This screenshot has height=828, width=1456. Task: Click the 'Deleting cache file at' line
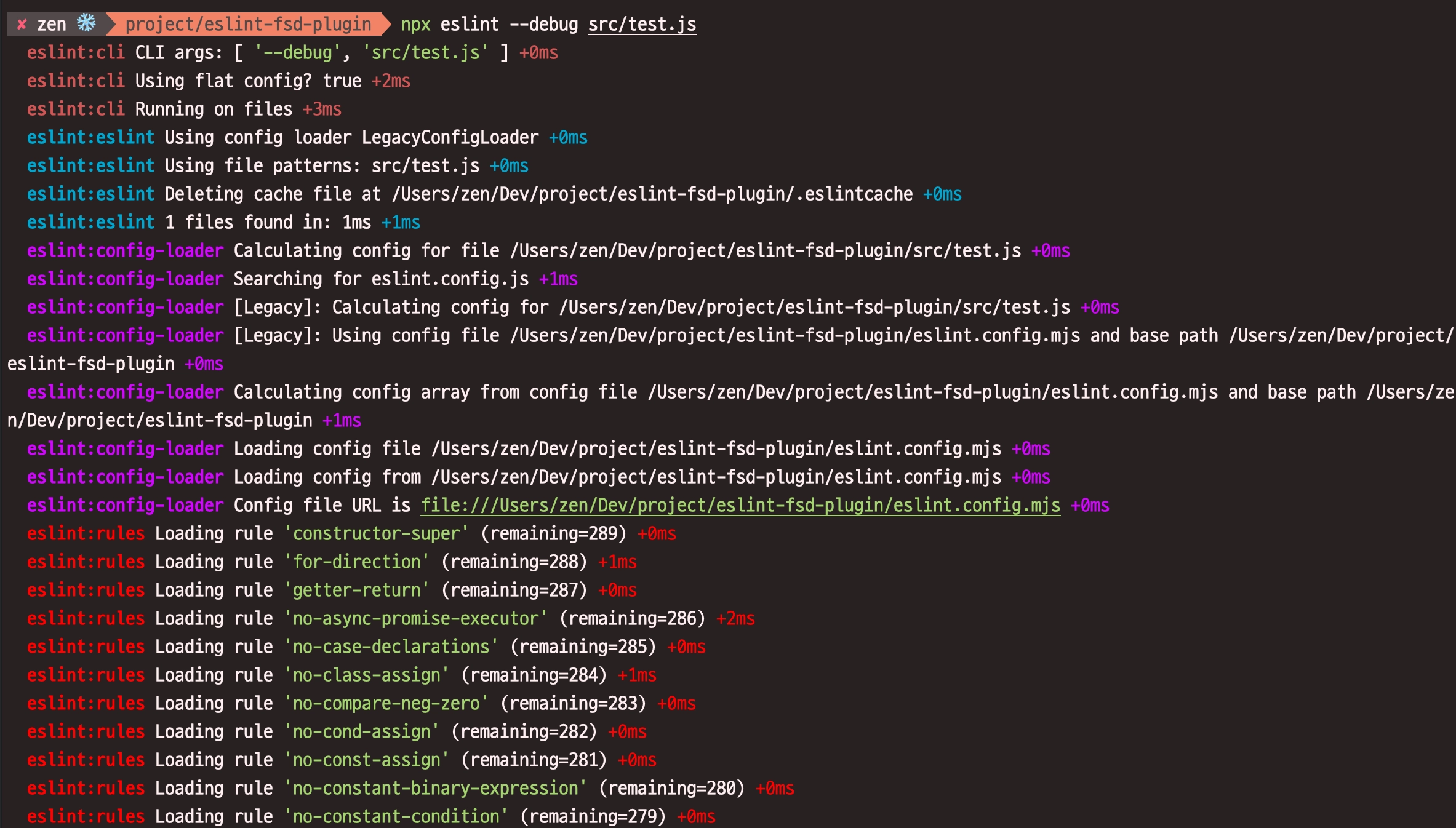(x=494, y=194)
